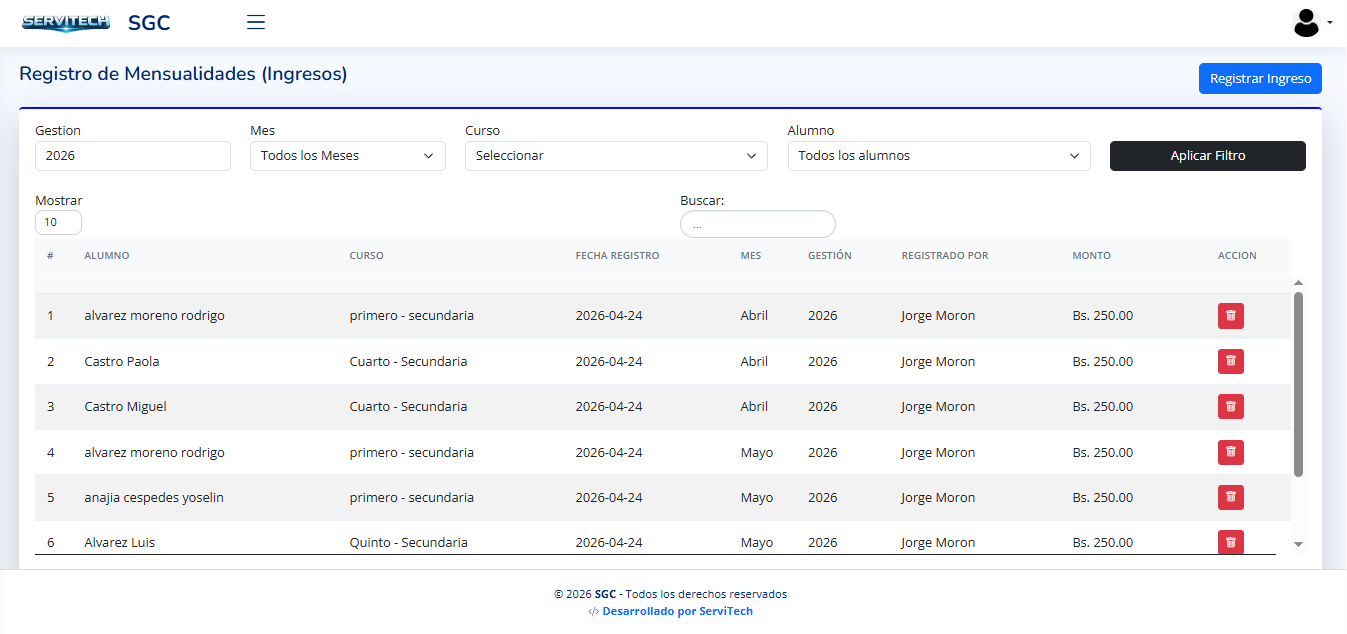Screen dimensions: 1347x634
Task: Delete row 4 alvarez moreno rodrigo Mayo
Action: click(1231, 452)
